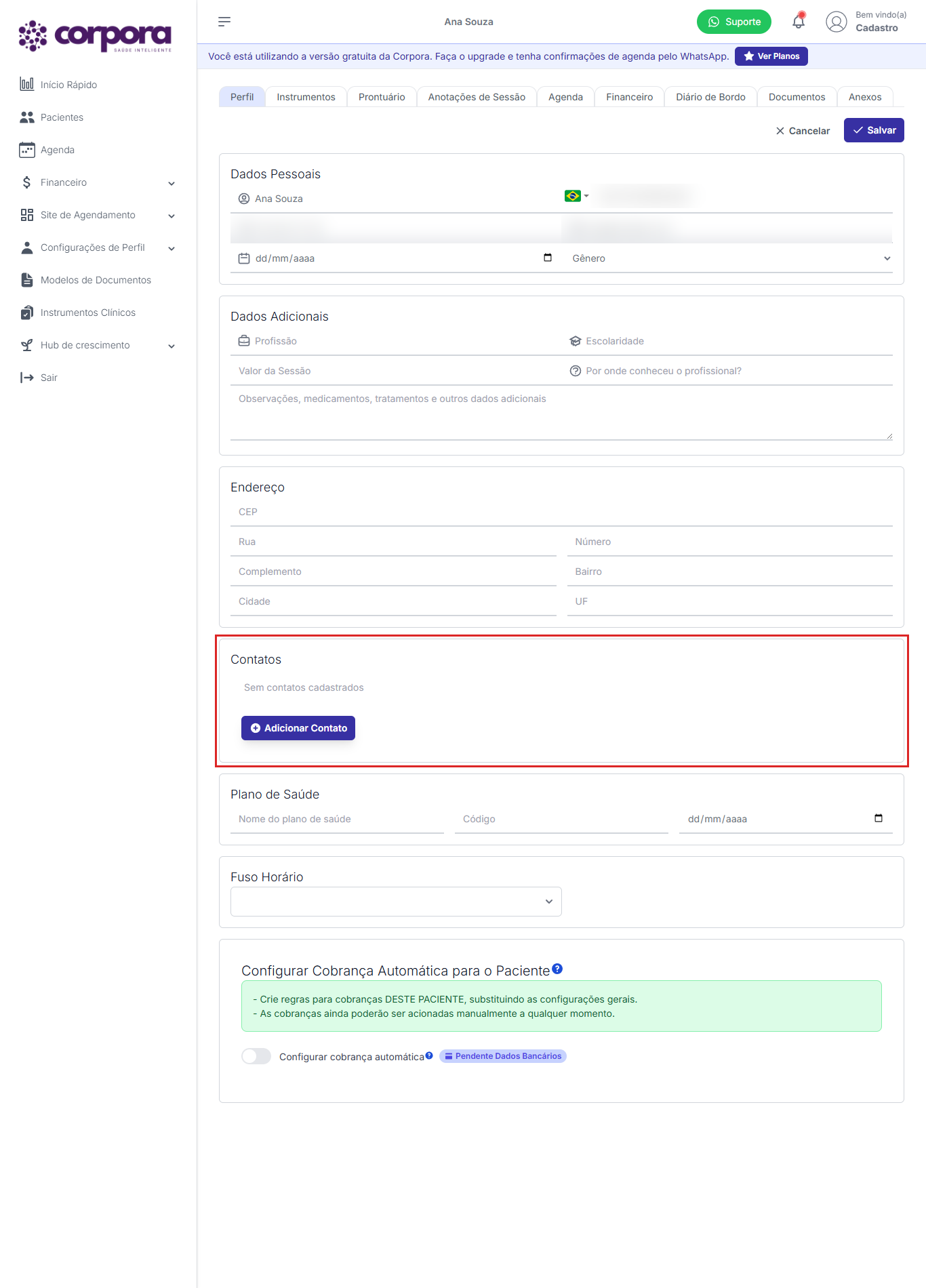This screenshot has width=926, height=1288.
Task: Click the CEP input field
Action: click(x=561, y=512)
